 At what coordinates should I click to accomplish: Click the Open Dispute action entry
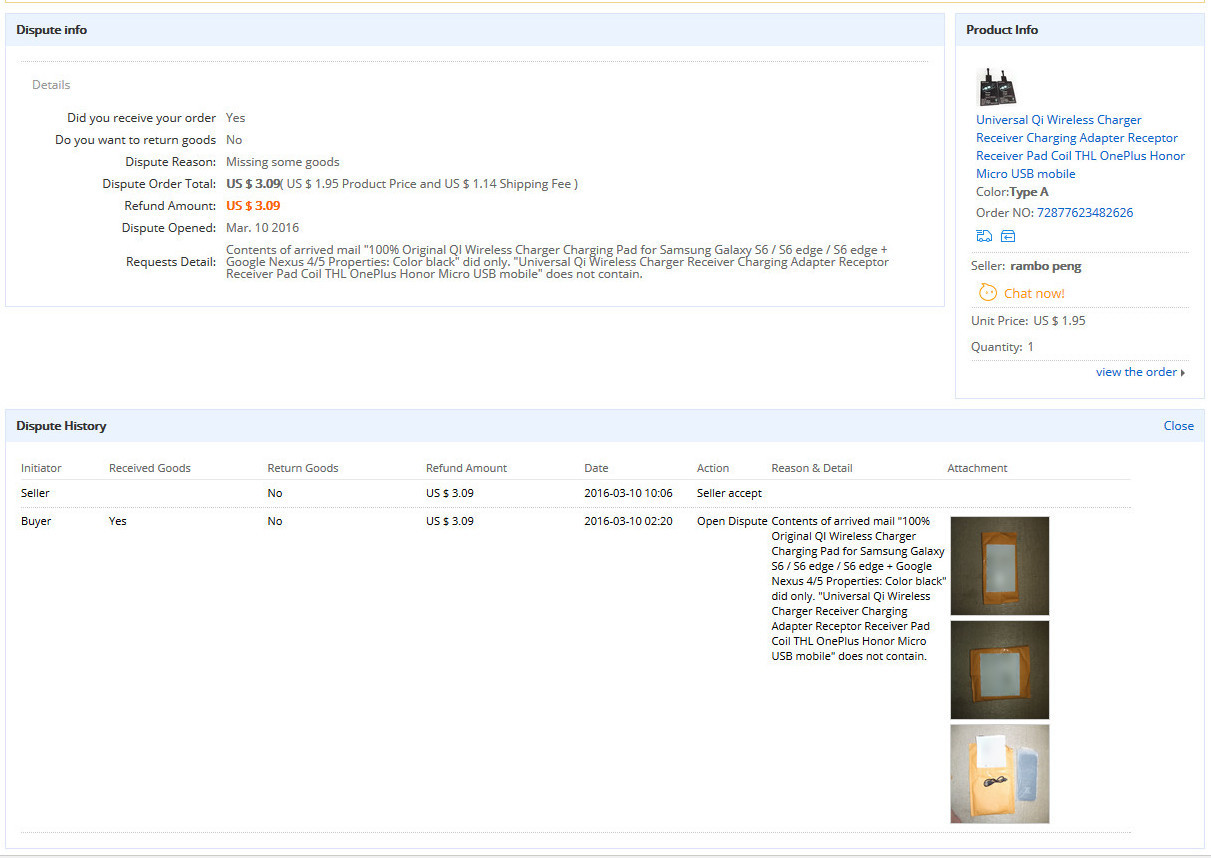(x=732, y=521)
